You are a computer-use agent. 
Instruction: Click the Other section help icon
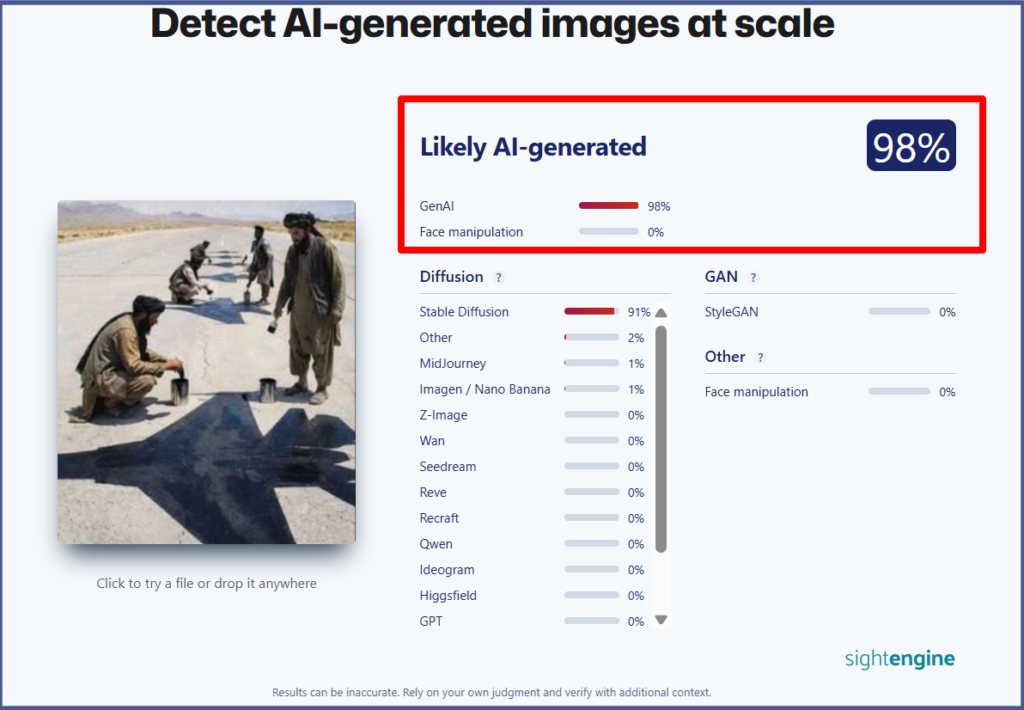761,358
